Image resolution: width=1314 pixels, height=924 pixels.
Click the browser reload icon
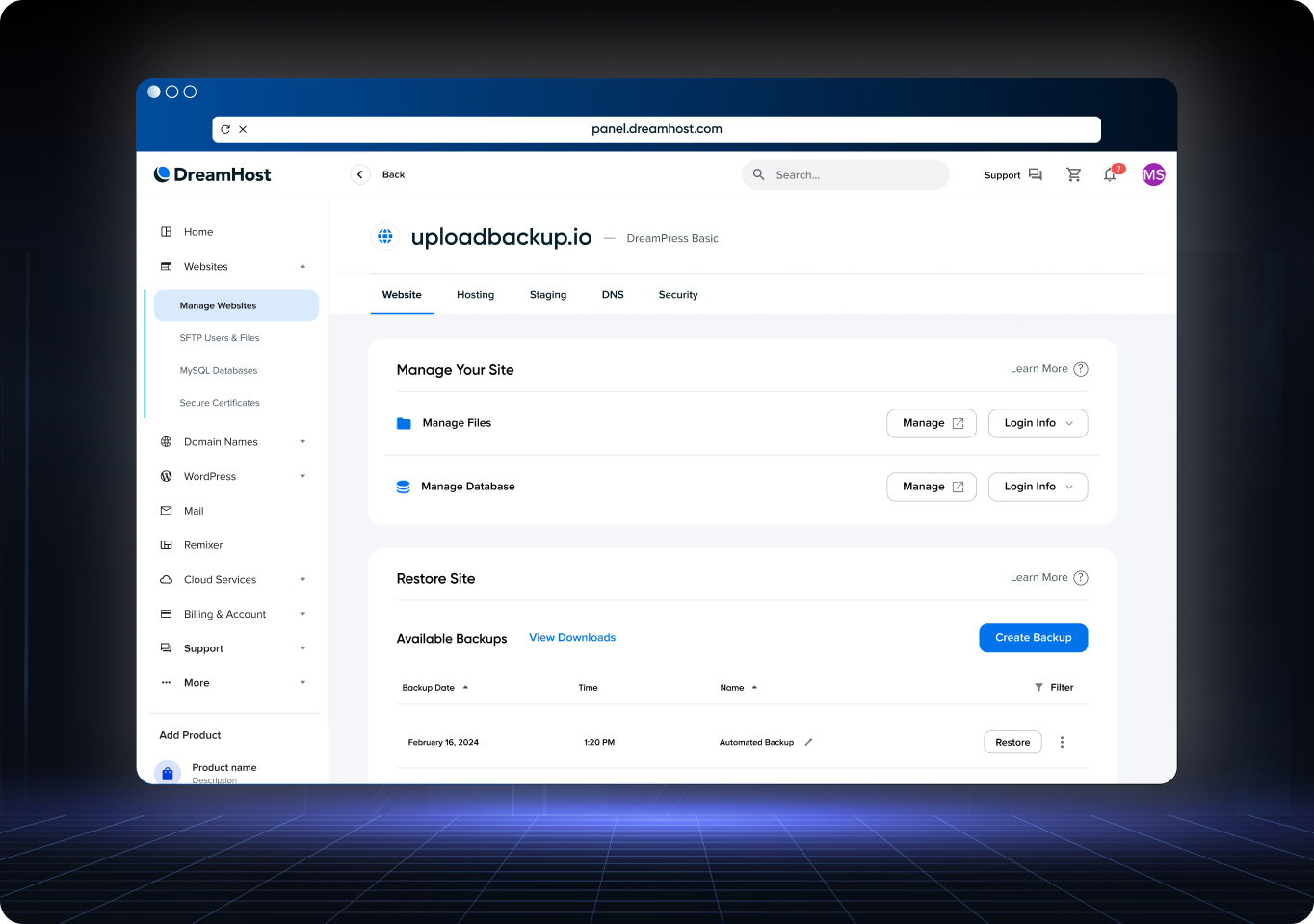click(x=225, y=129)
